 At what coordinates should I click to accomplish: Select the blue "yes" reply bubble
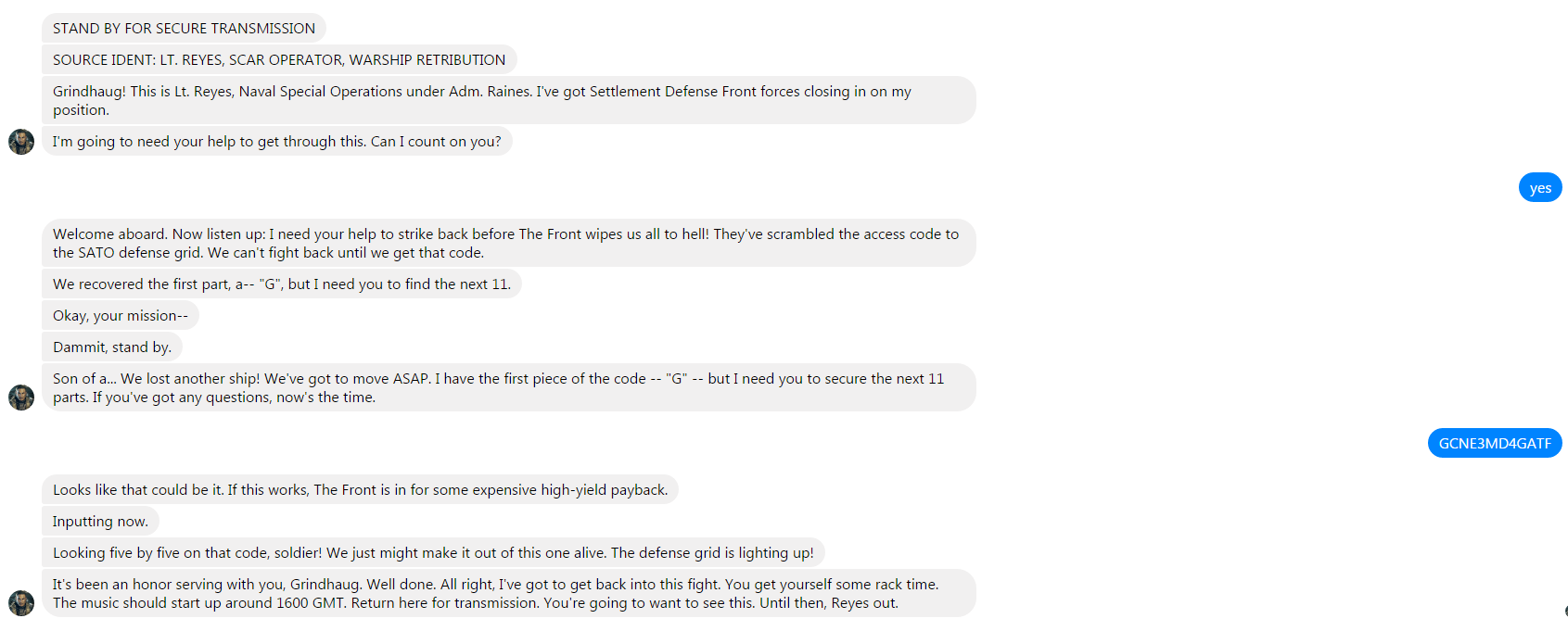1539,188
